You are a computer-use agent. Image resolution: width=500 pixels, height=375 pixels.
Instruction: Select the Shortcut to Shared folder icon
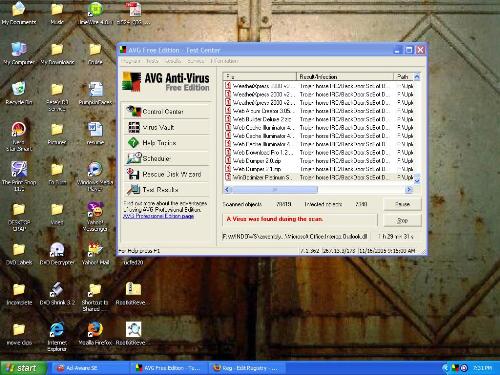pos(95,297)
